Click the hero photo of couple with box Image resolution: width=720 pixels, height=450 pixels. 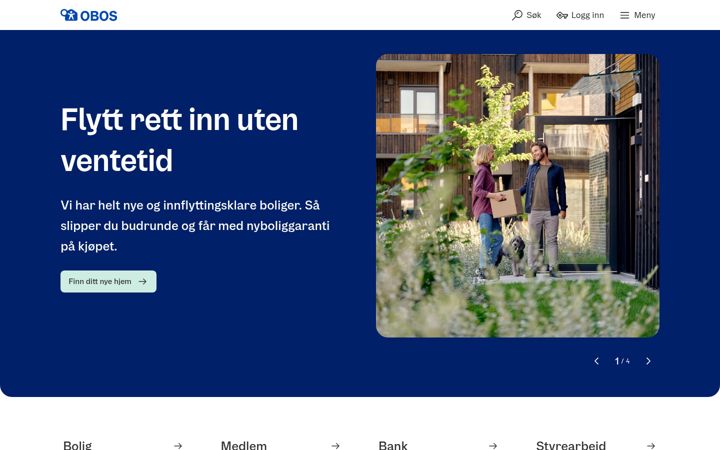click(x=518, y=196)
